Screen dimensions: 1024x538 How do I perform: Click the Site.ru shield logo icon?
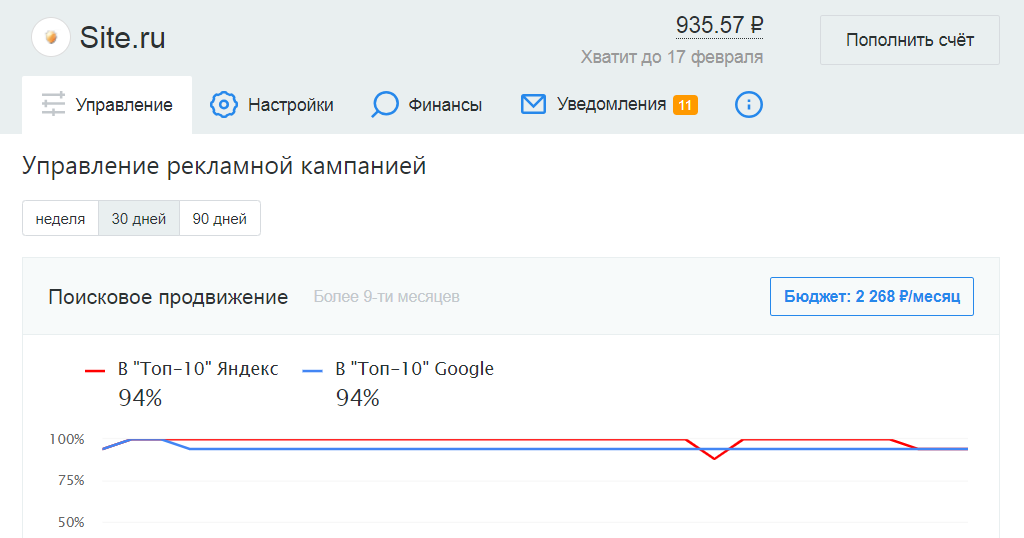tap(51, 37)
